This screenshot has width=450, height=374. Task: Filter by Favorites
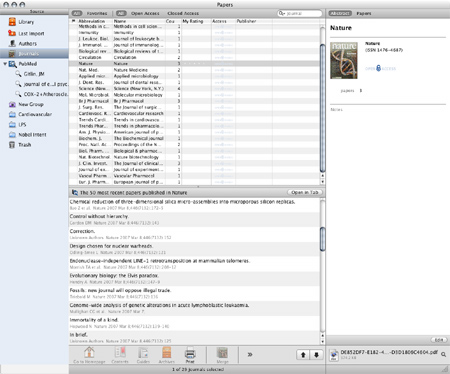point(97,13)
